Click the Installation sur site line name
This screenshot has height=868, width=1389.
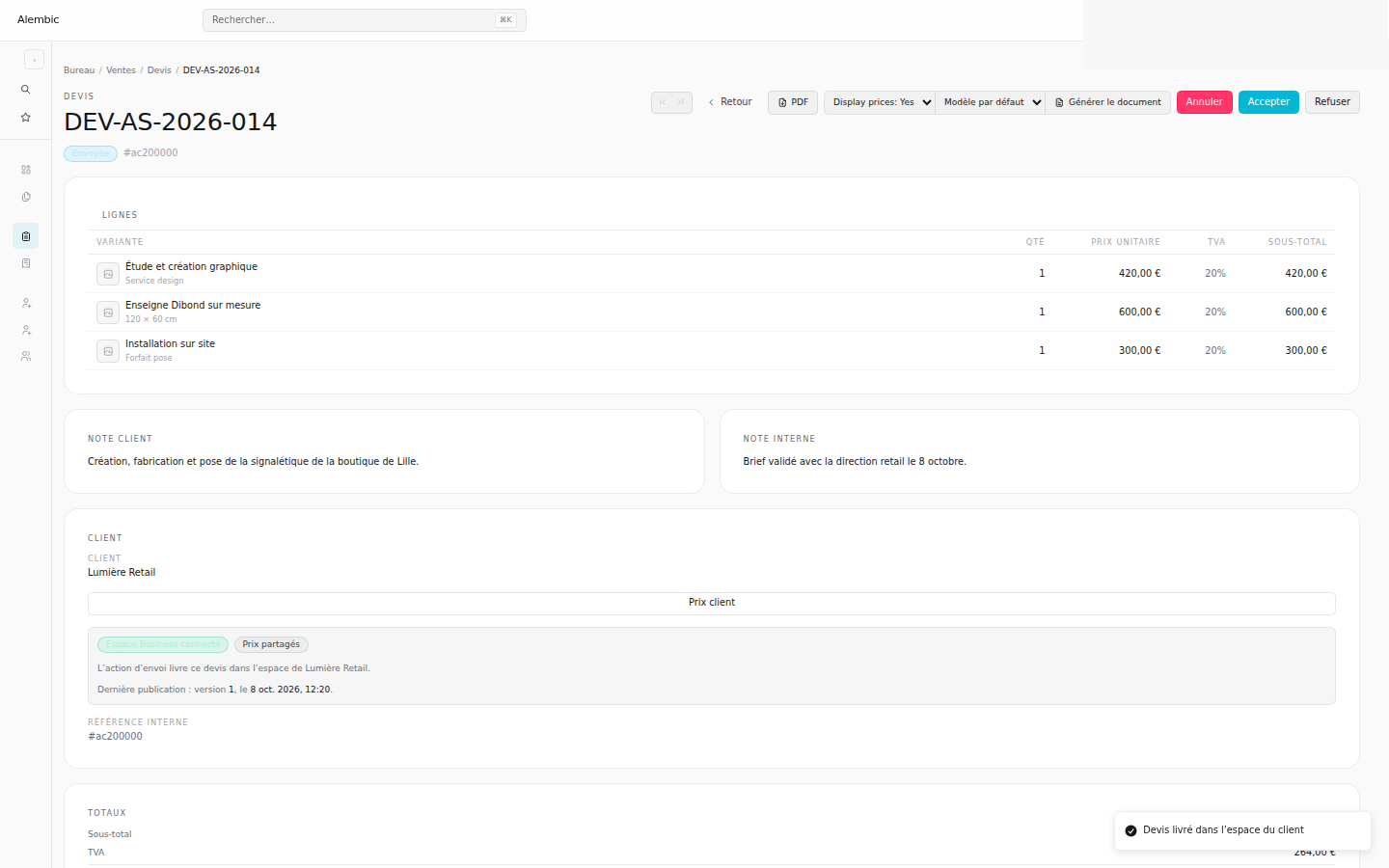pyautogui.click(x=170, y=344)
